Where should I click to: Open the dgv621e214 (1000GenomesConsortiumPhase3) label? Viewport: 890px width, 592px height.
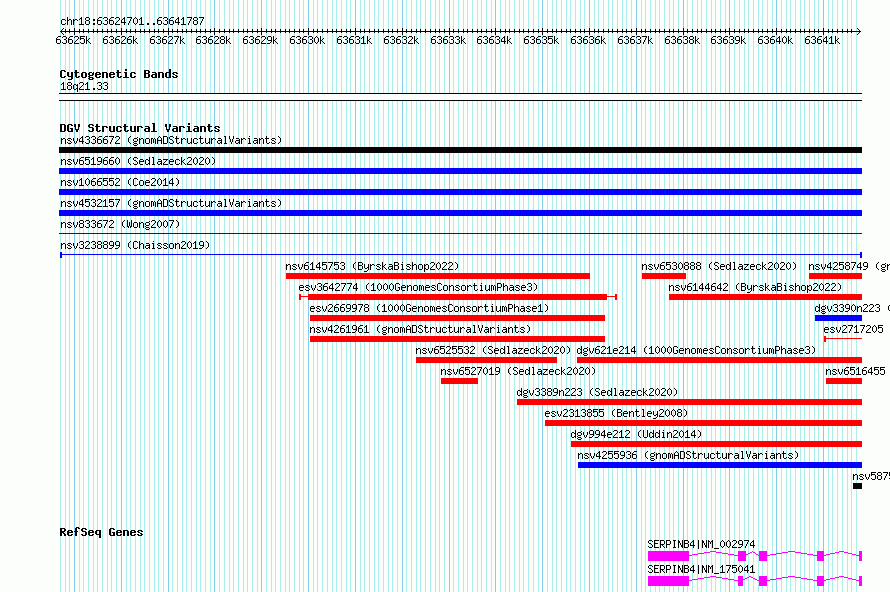[x=696, y=350]
